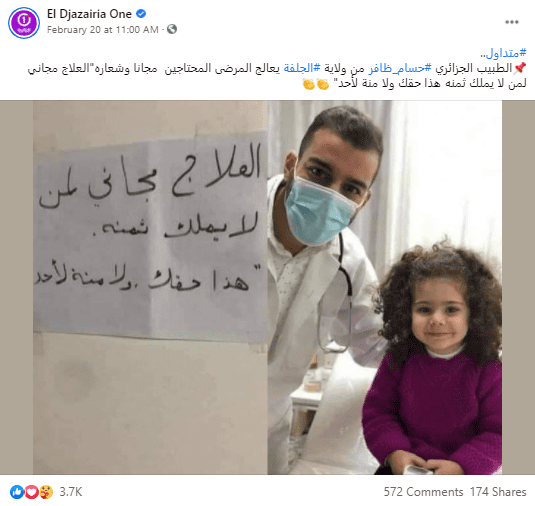The width and height of the screenshot is (535, 506).
Task: Open the 3.7K reactions count
Action: click(71, 492)
